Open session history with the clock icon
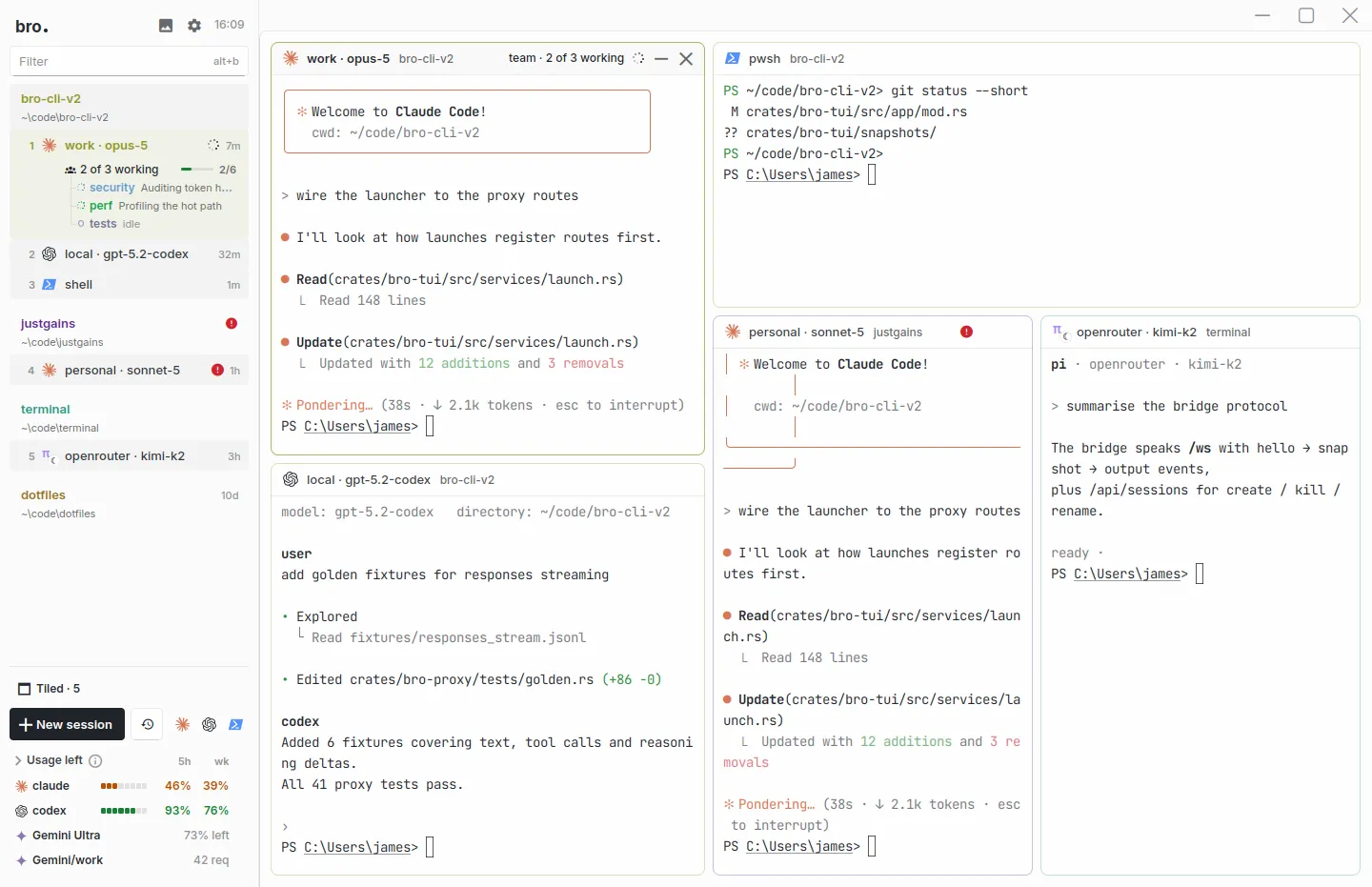The height and width of the screenshot is (887, 1372). coord(148,724)
